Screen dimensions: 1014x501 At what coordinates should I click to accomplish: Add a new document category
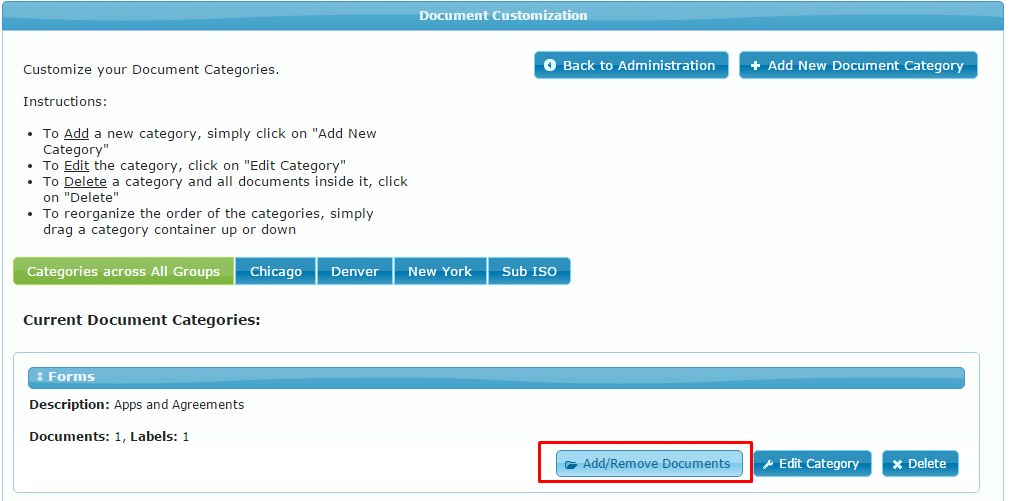click(858, 66)
